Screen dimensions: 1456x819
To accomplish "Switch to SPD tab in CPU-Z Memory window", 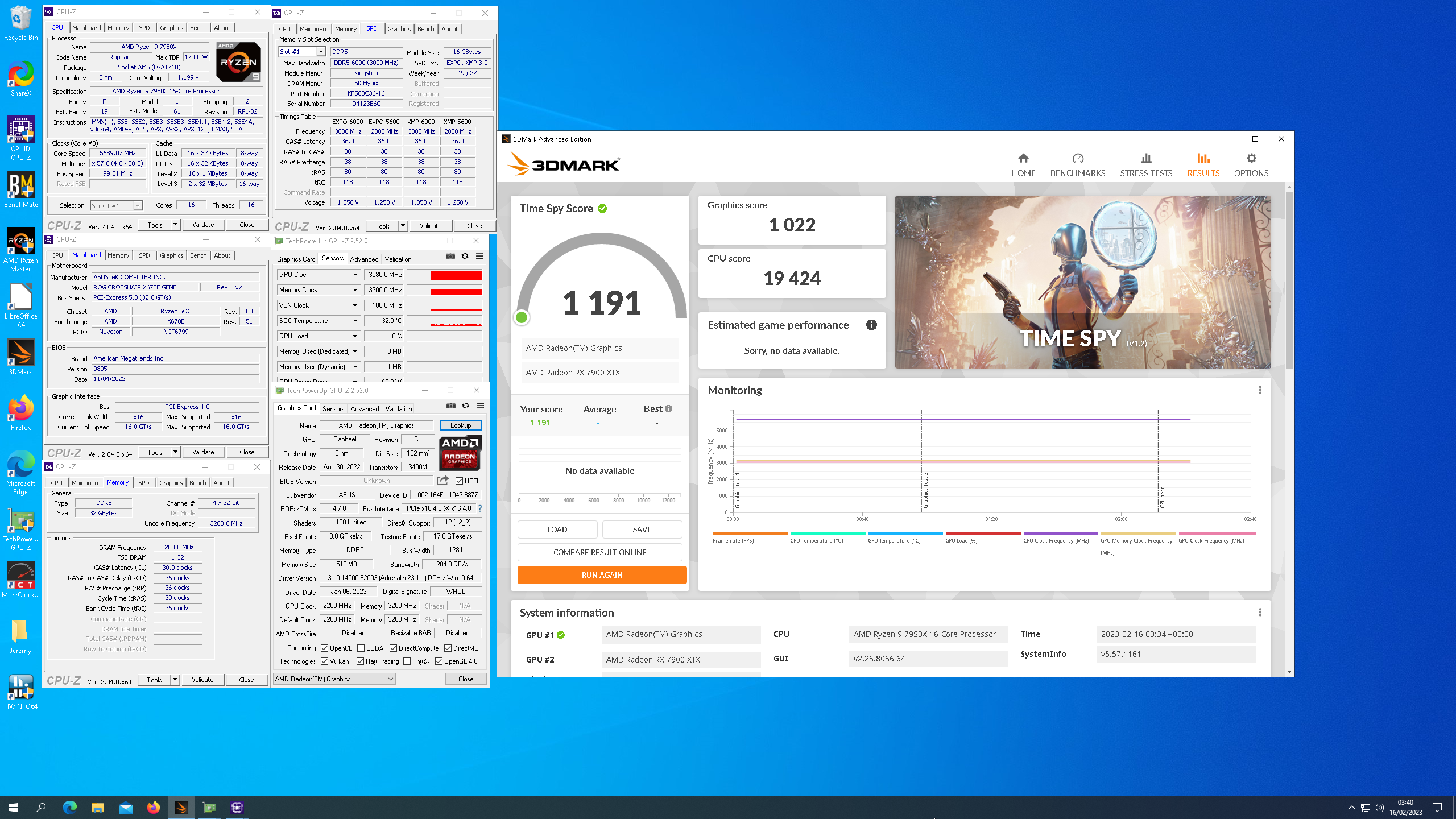I will tap(144, 483).
